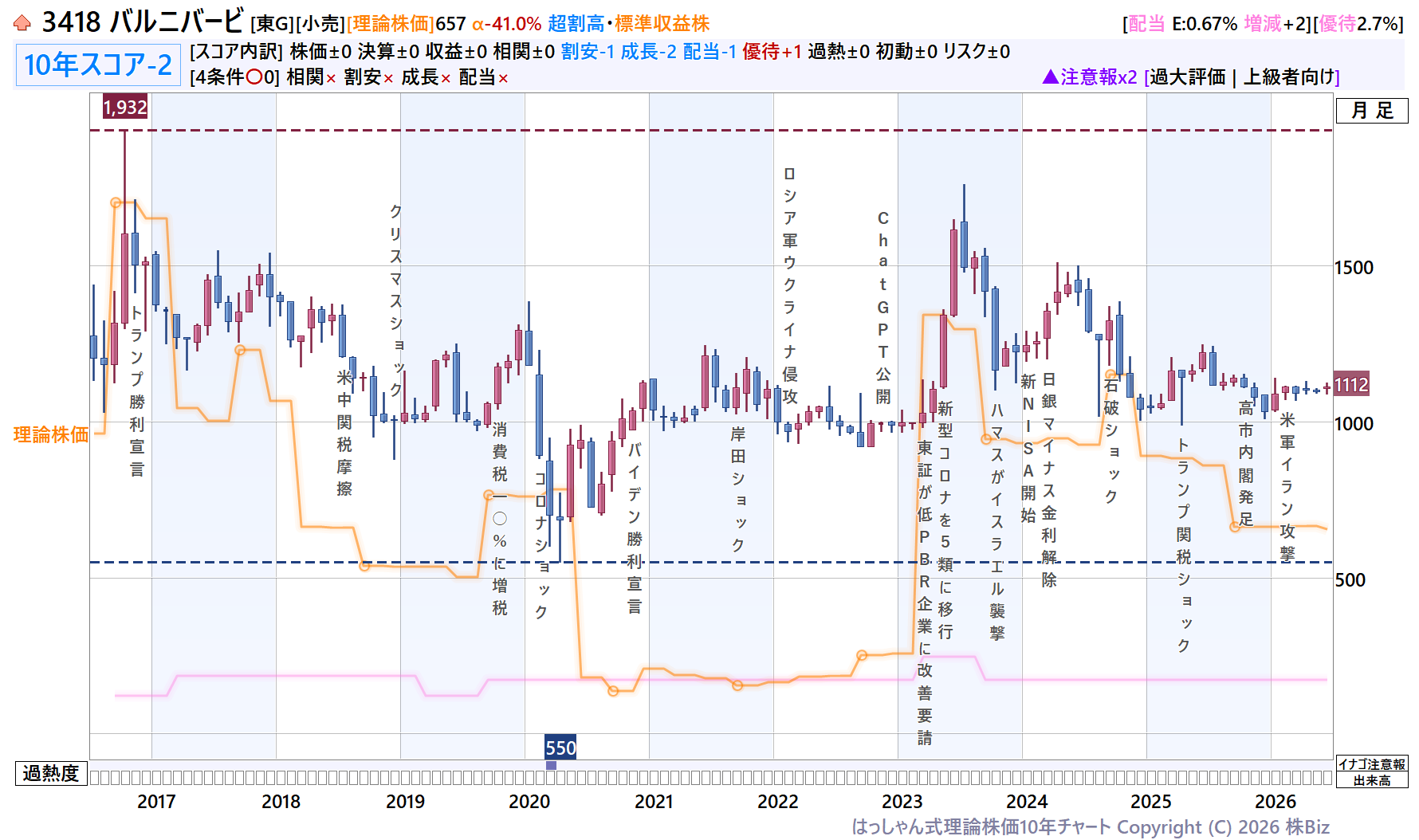Click the コロナショック event annotation
This screenshot has height=840, width=1419.
541,545
